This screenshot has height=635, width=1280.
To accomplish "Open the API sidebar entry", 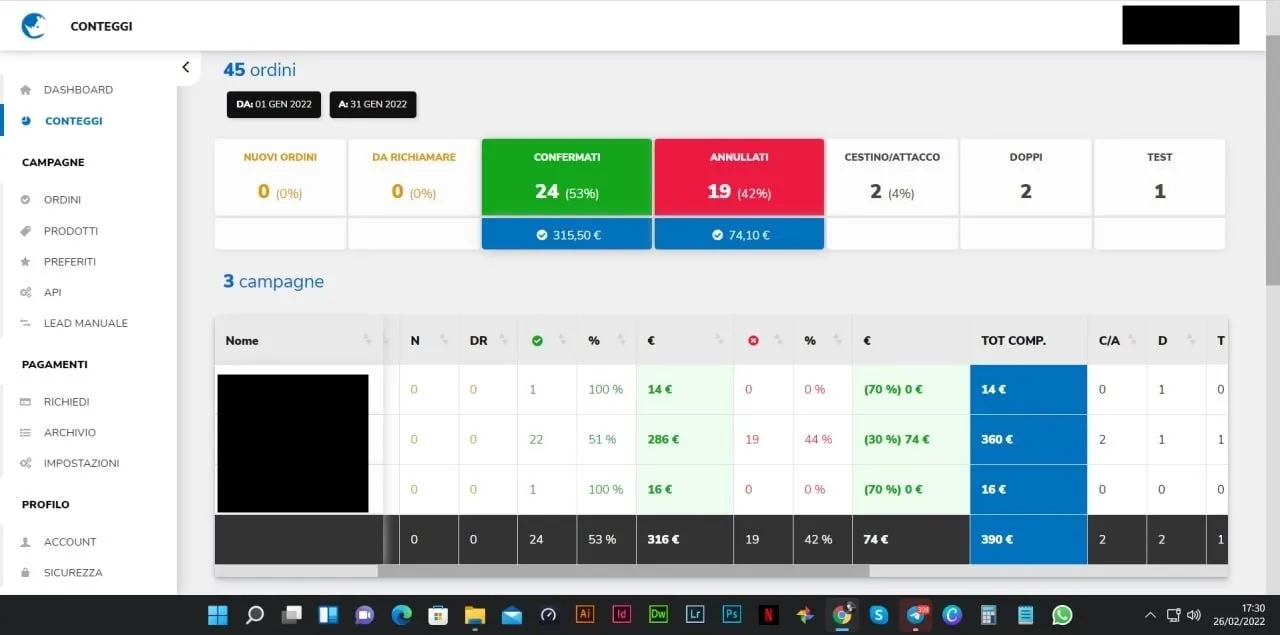I will pos(52,293).
